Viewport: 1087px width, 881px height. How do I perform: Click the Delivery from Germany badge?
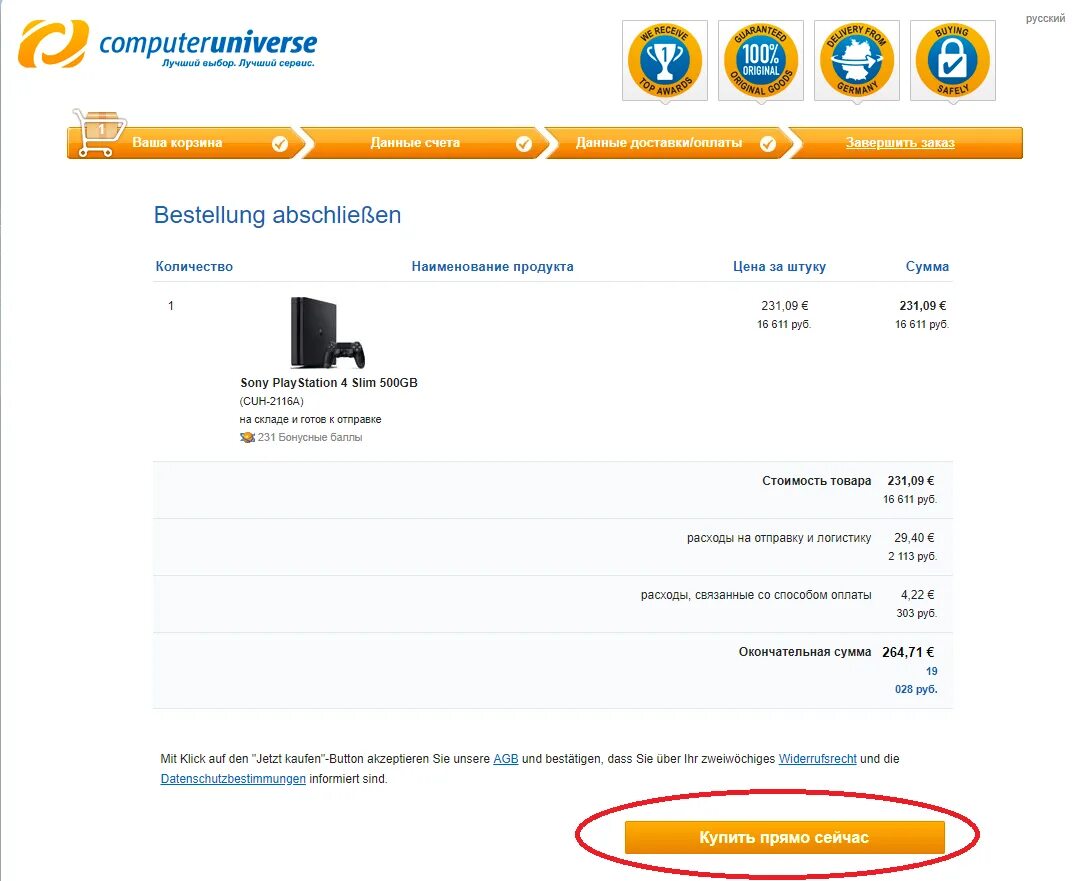click(x=857, y=61)
